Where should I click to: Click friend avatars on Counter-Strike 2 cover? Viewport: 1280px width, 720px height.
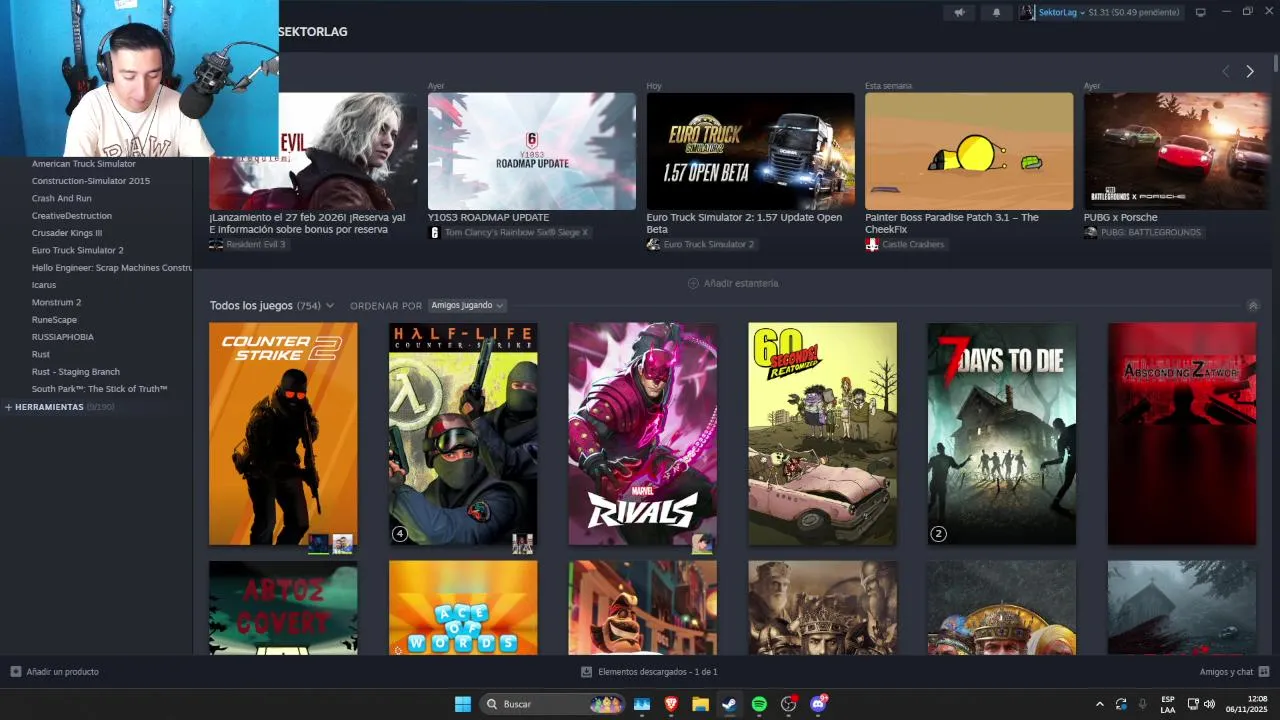click(331, 543)
